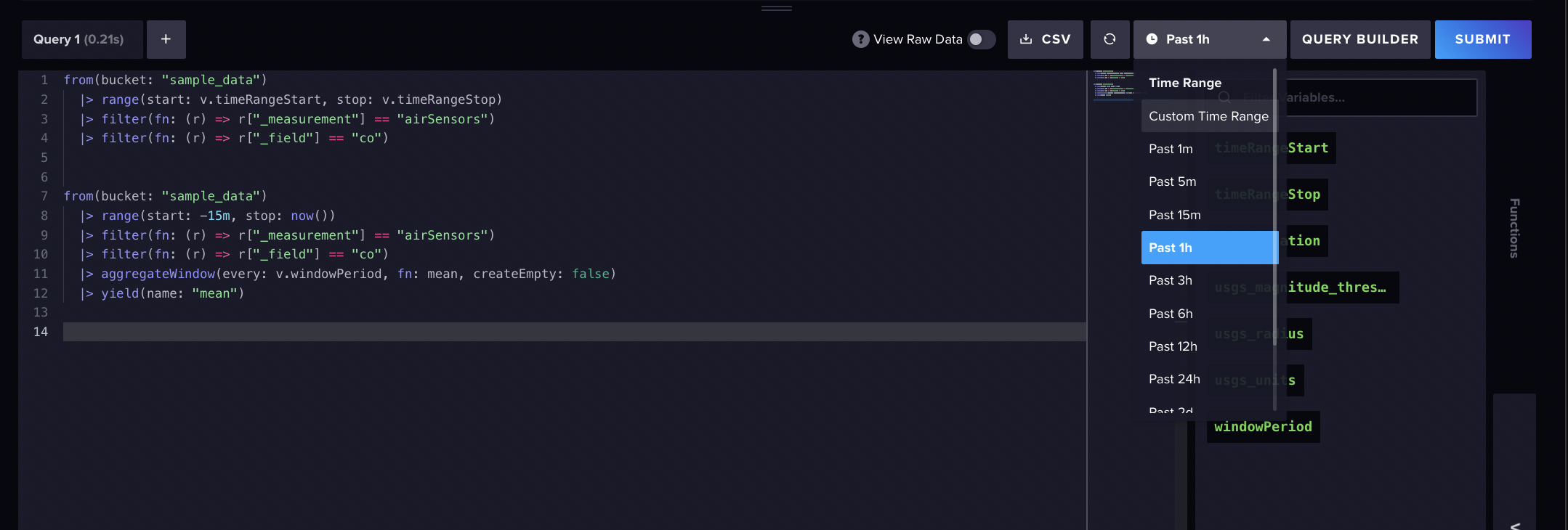Select Custom Time Range
Image resolution: width=1568 pixels, height=530 pixels.
click(1207, 116)
